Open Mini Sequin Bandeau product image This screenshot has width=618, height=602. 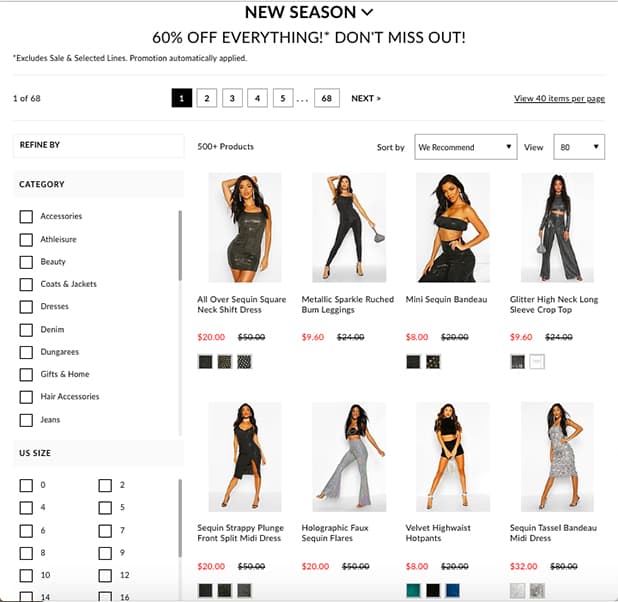click(452, 227)
